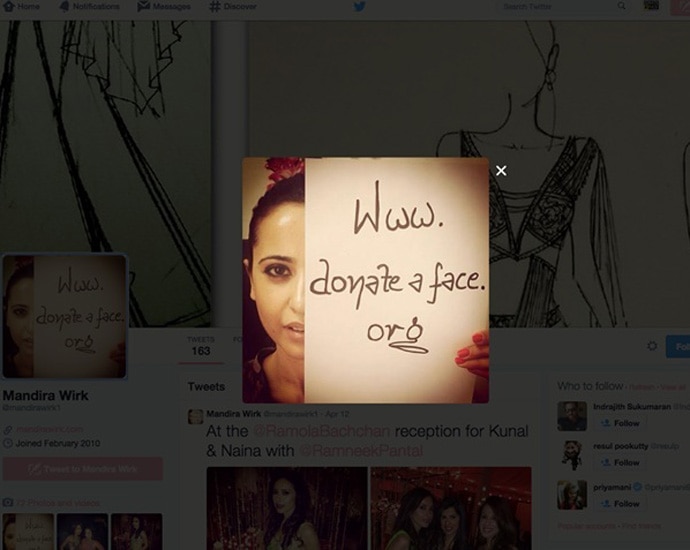Open the gear settings dropdown on profile

point(652,346)
